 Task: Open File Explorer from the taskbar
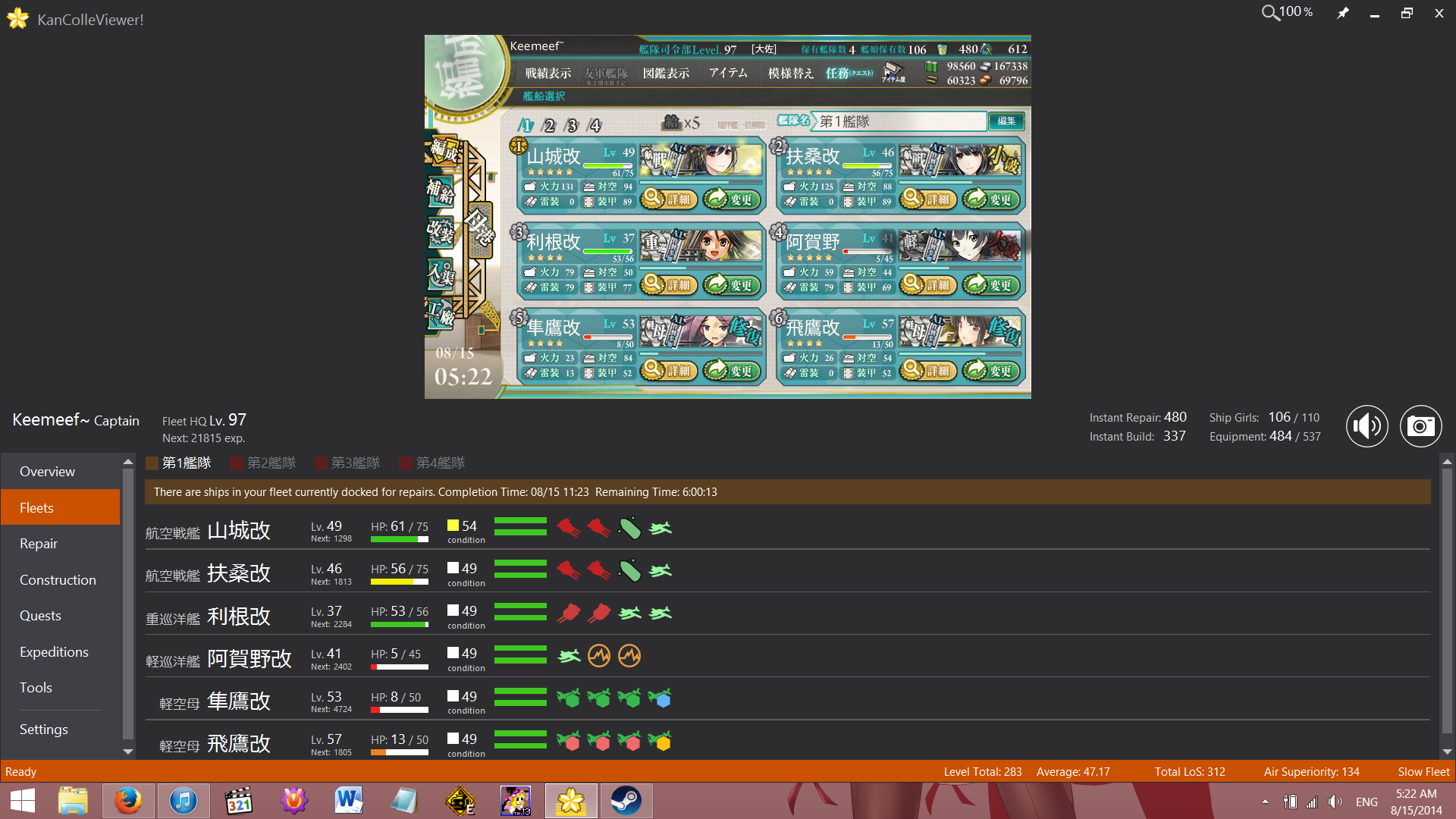tap(73, 801)
